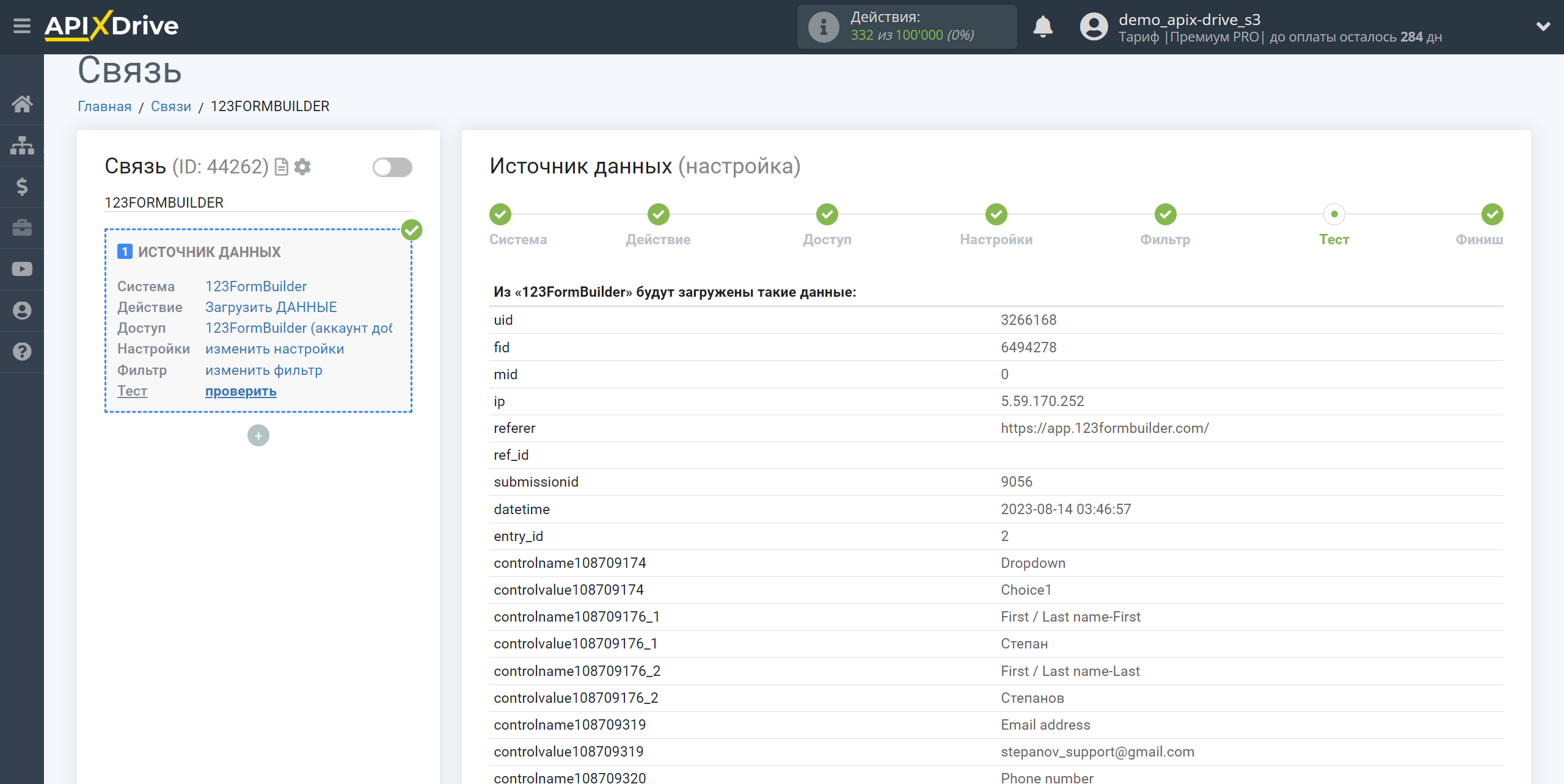Screen dimensions: 1564x784
Task: Click the Email address value cell
Action: pyautogui.click(x=1045, y=725)
